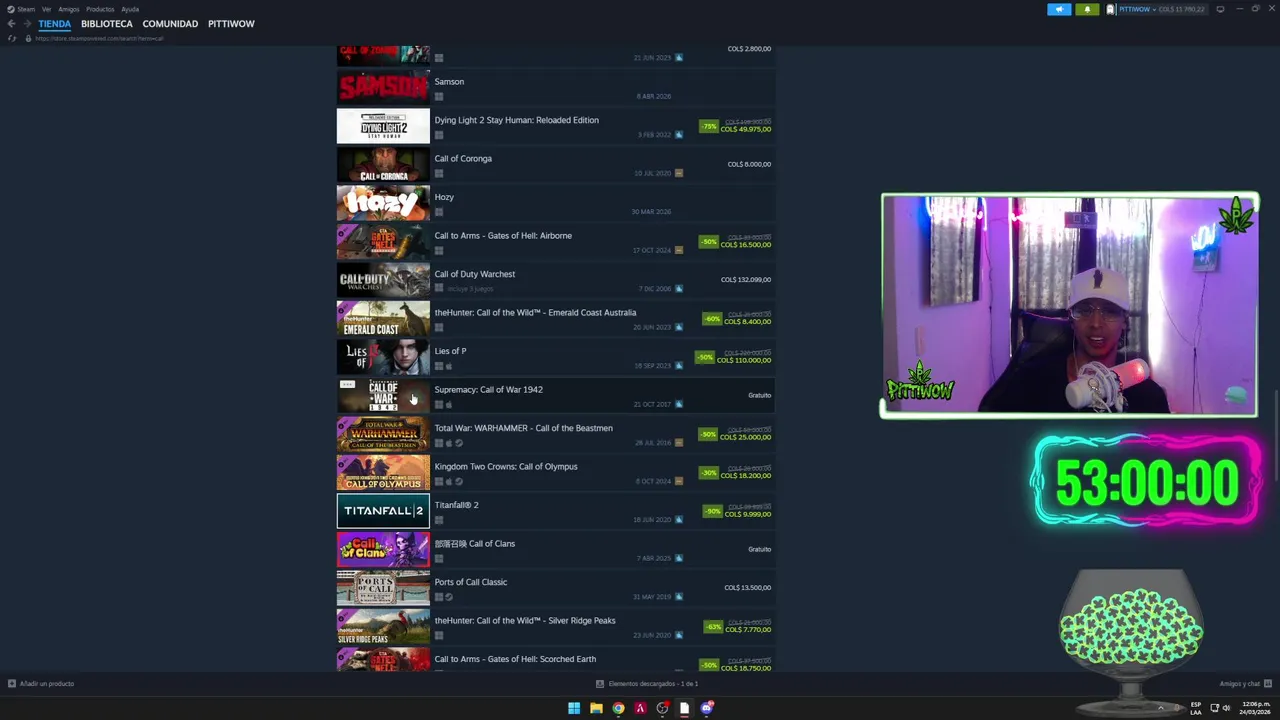Click the review rating icon for Dying Light 2

tap(679, 135)
